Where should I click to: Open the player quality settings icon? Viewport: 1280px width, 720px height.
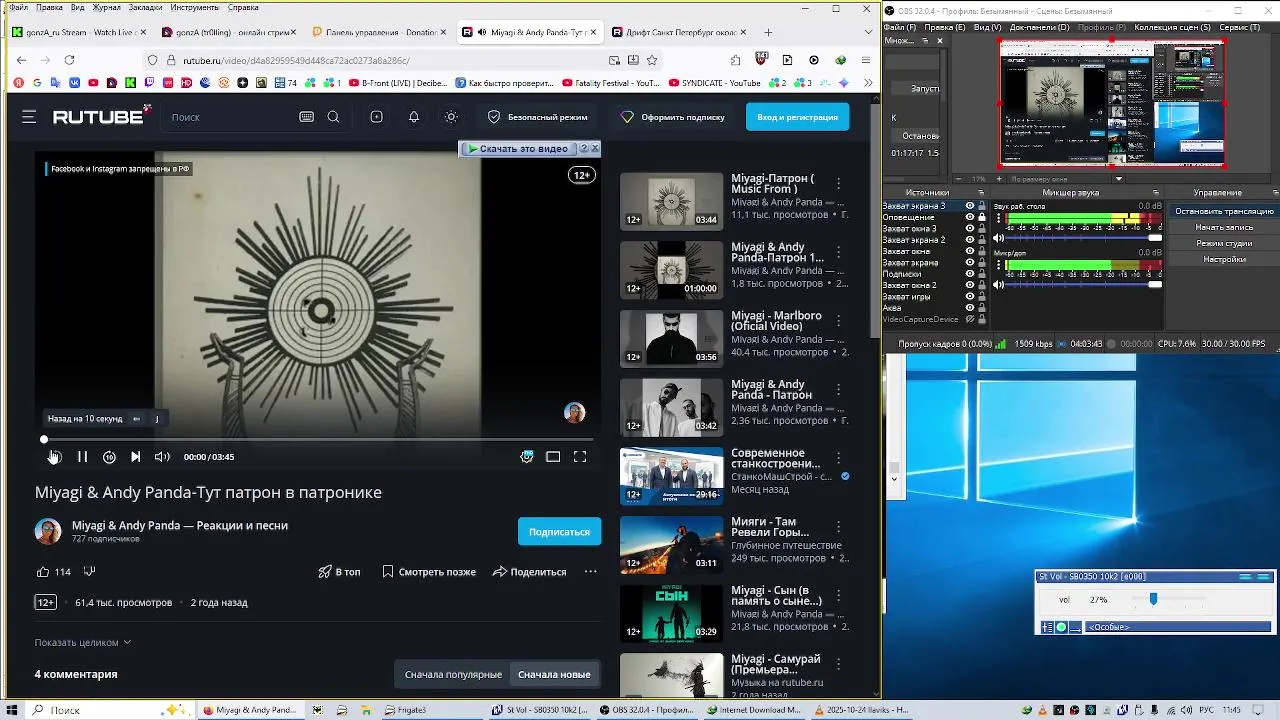(527, 457)
